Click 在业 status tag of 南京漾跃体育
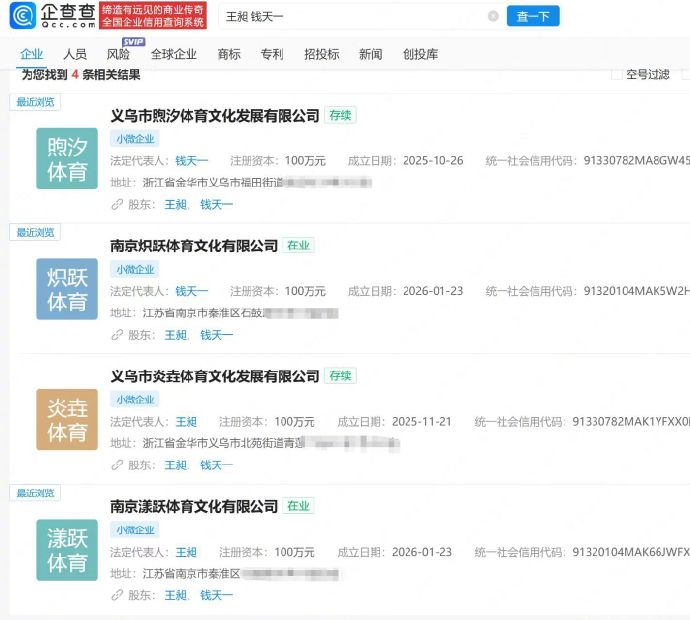 click(x=298, y=506)
